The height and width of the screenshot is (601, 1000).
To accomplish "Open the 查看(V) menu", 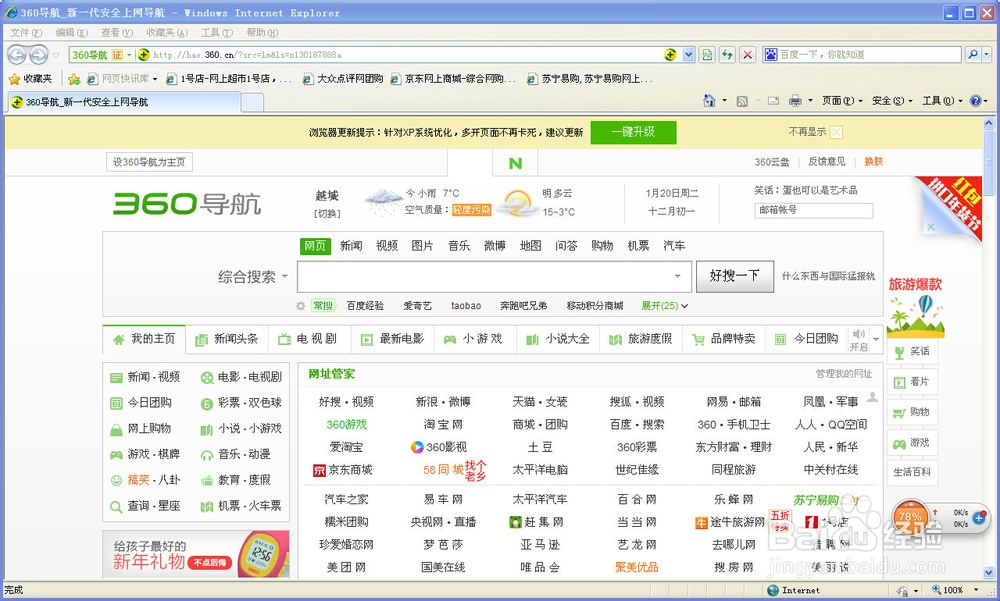I will tap(117, 33).
